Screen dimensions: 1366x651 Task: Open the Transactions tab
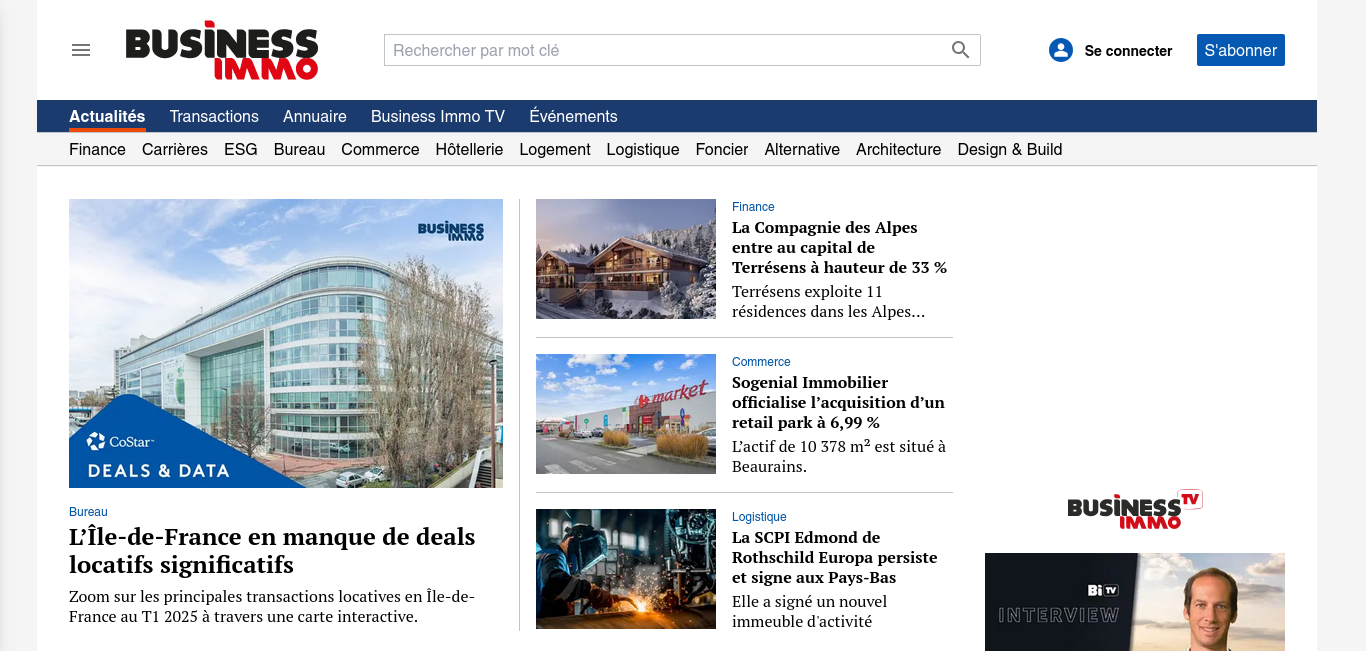tap(214, 116)
